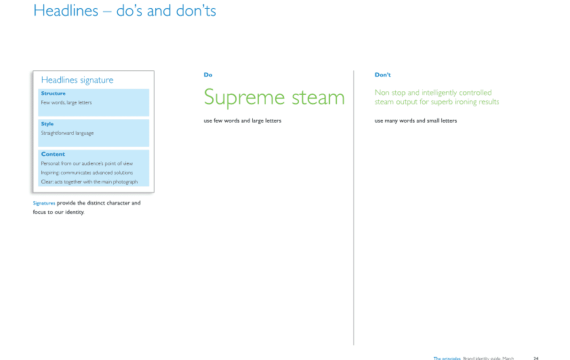Click "Straightforward language" text
Screen dimensions: 570x360
tap(67, 133)
